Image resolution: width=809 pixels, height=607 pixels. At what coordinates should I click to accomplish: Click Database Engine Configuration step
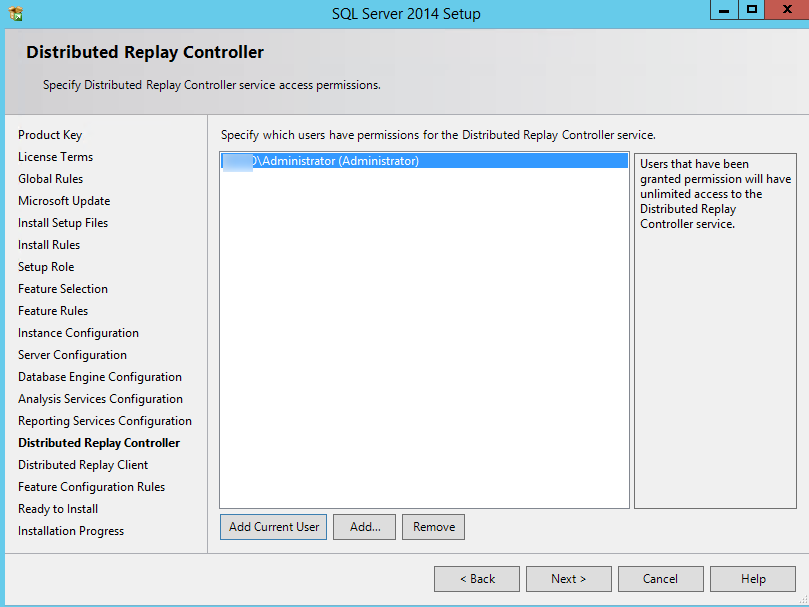pos(100,377)
